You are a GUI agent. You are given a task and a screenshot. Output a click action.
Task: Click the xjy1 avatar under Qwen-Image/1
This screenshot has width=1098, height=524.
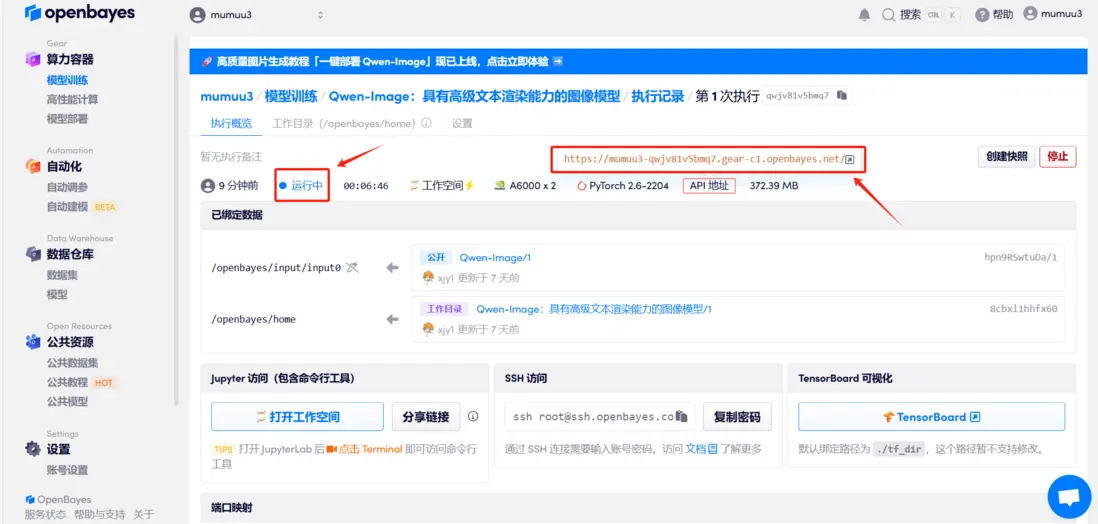pyautogui.click(x=428, y=277)
